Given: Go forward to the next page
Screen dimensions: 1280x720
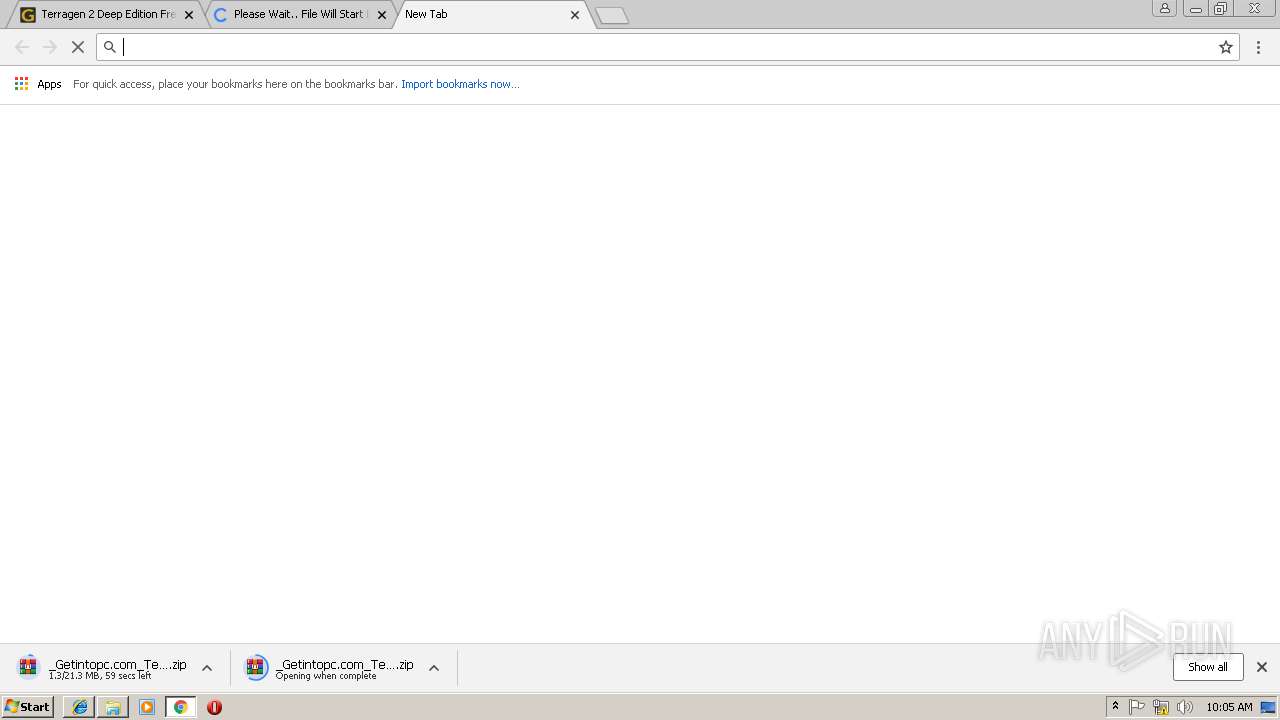Looking at the screenshot, I should tap(50, 47).
